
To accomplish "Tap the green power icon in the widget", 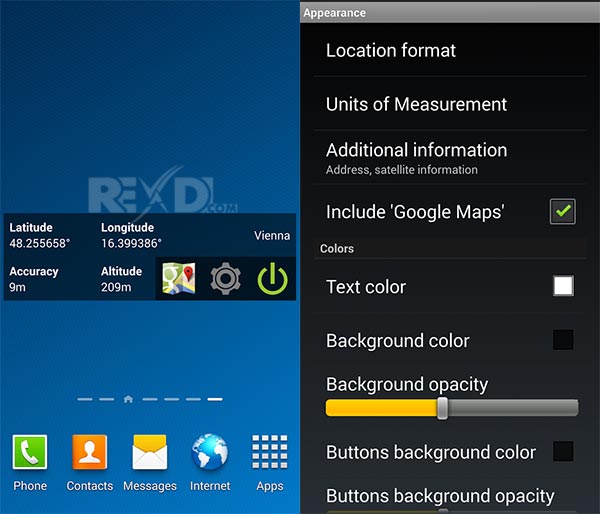I will point(272,278).
